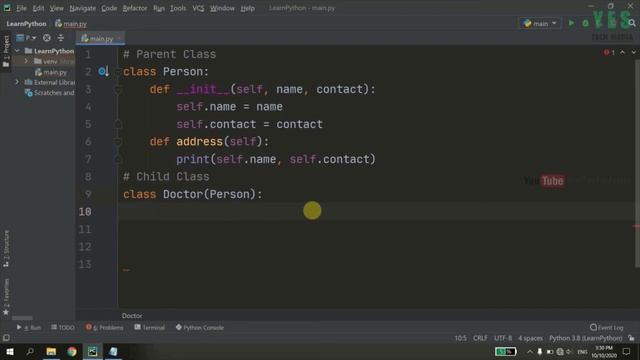This screenshot has width=640, height=360.
Task: Click the overridden-class gutter icon on line 2
Action: click(103, 72)
